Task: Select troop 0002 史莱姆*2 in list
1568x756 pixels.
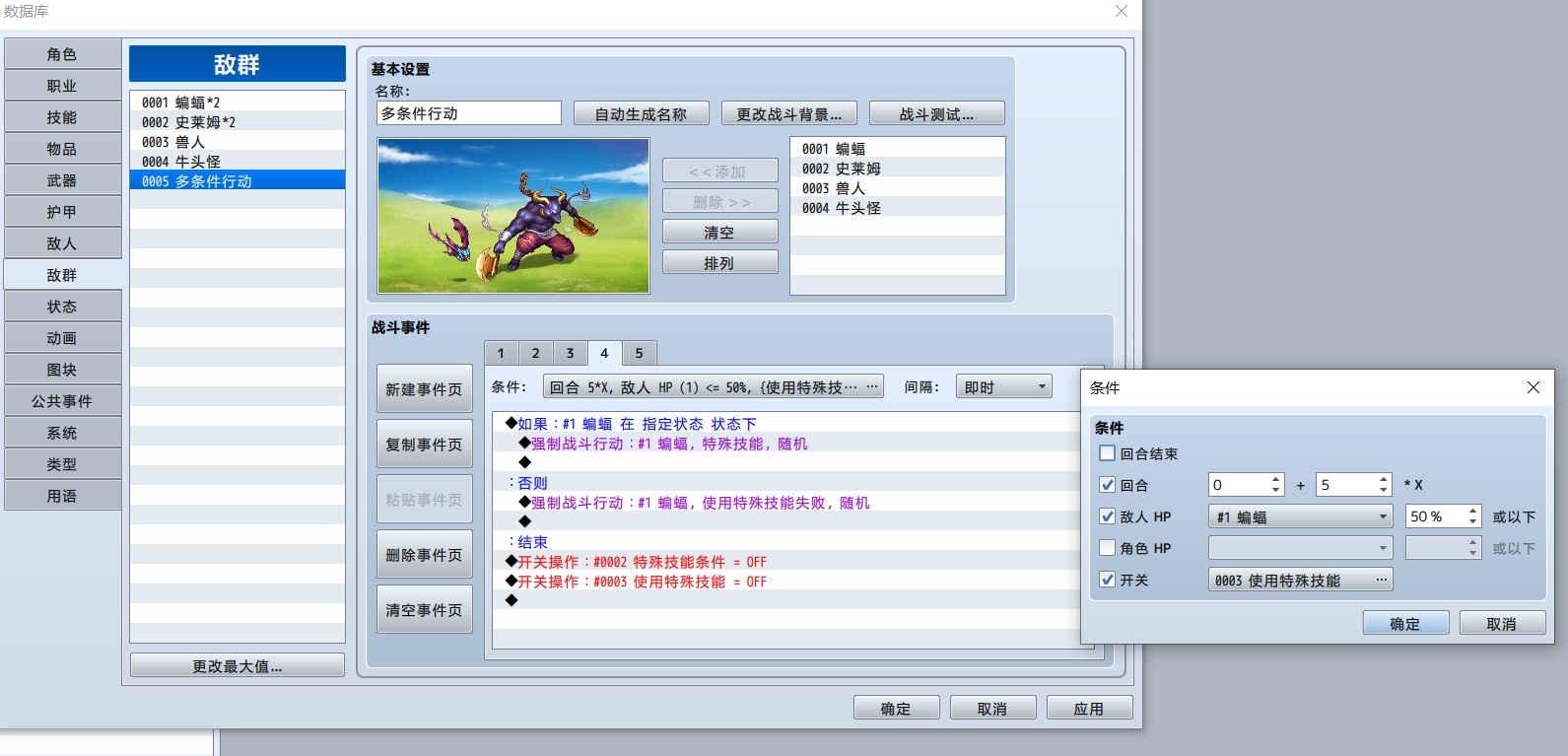Action: click(238, 121)
